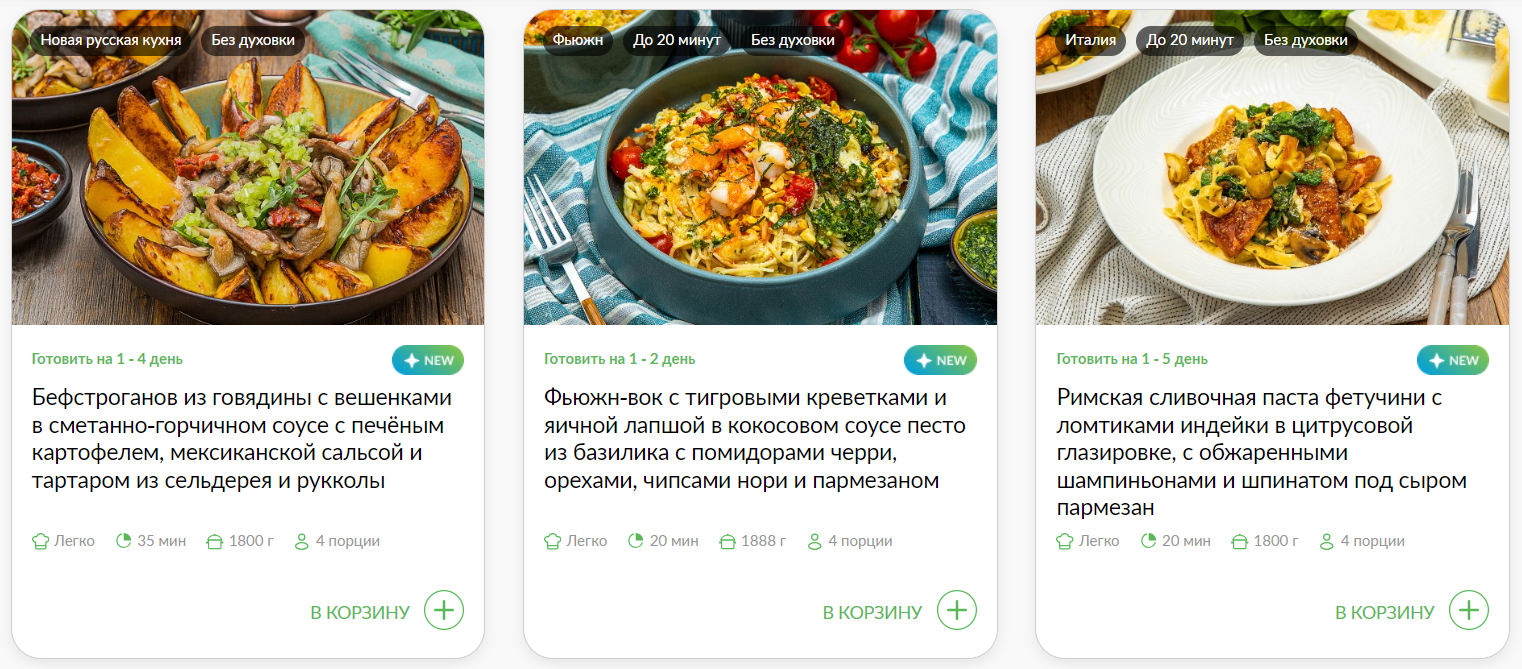1522x669 pixels.
Task: Click Без духовки tag on the Italian pasta card
Action: point(1306,40)
